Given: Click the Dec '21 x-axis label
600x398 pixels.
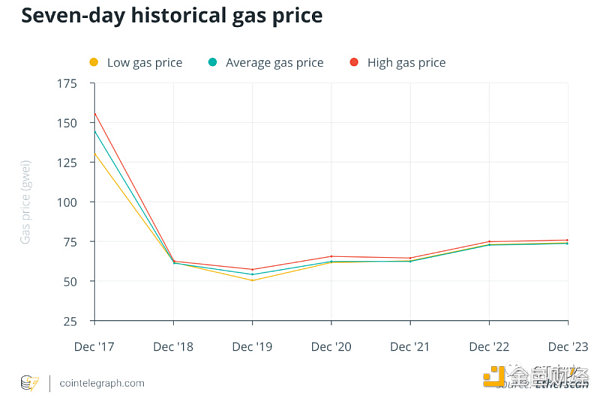Looking at the screenshot, I should coord(410,347).
